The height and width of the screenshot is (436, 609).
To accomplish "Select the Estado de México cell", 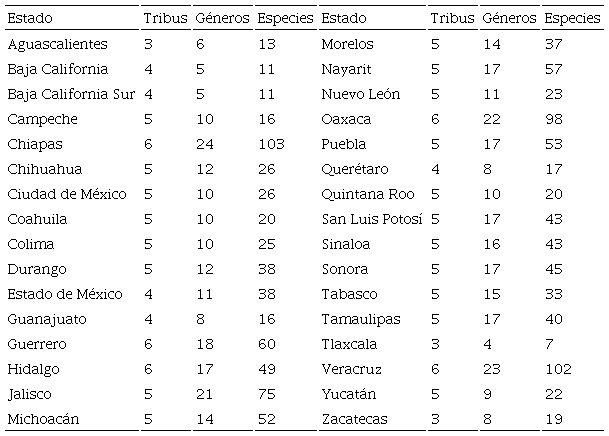I will pos(64,295).
